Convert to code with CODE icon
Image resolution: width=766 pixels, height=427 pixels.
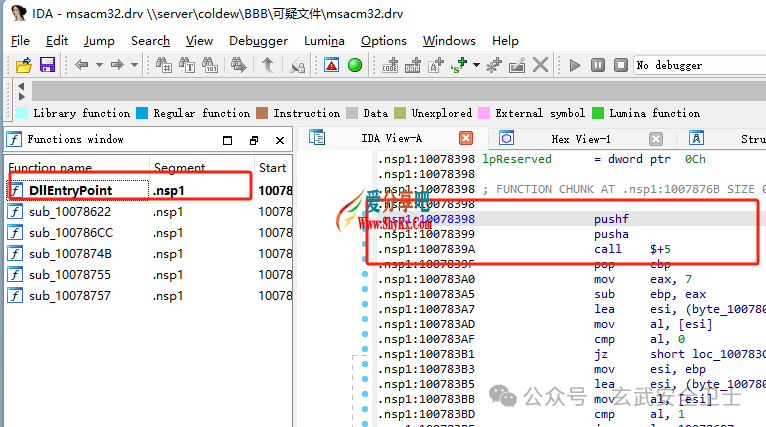pos(390,65)
